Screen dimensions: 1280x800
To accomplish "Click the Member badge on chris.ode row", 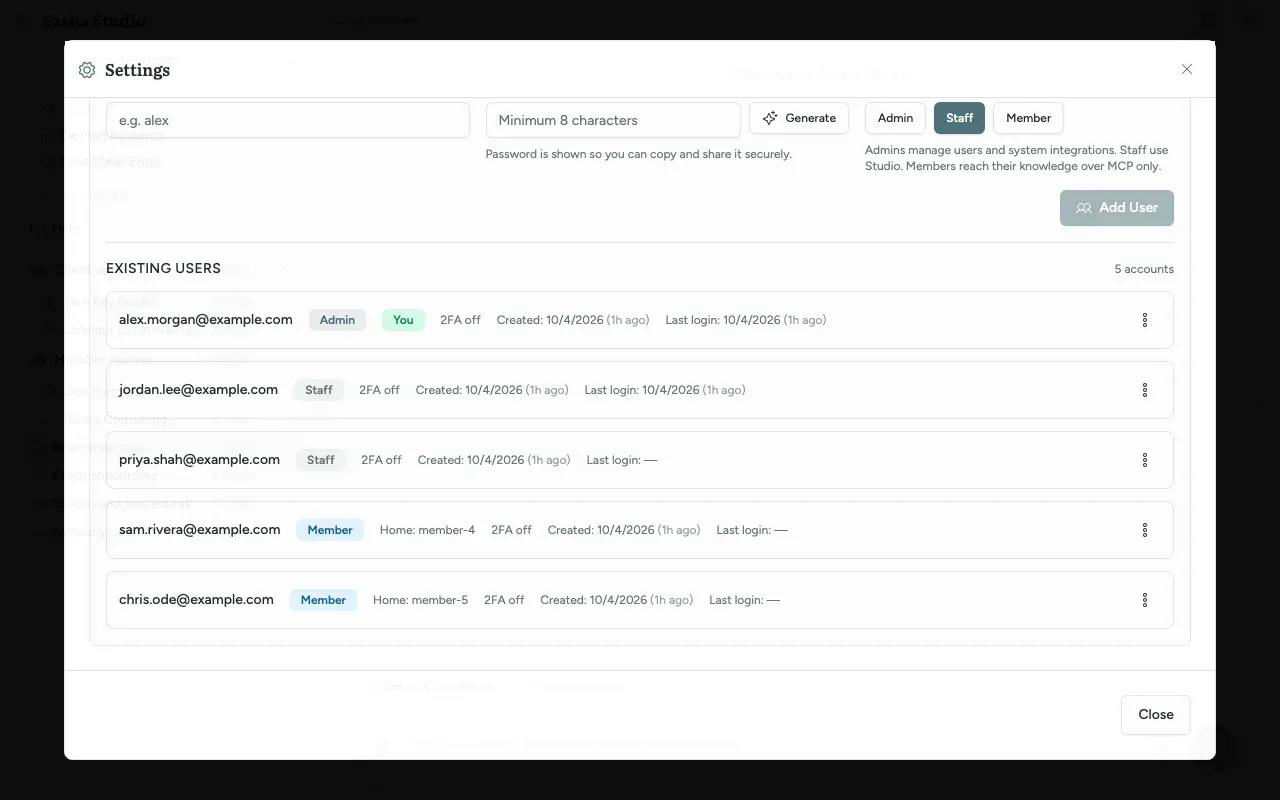I will pyautogui.click(x=323, y=600).
